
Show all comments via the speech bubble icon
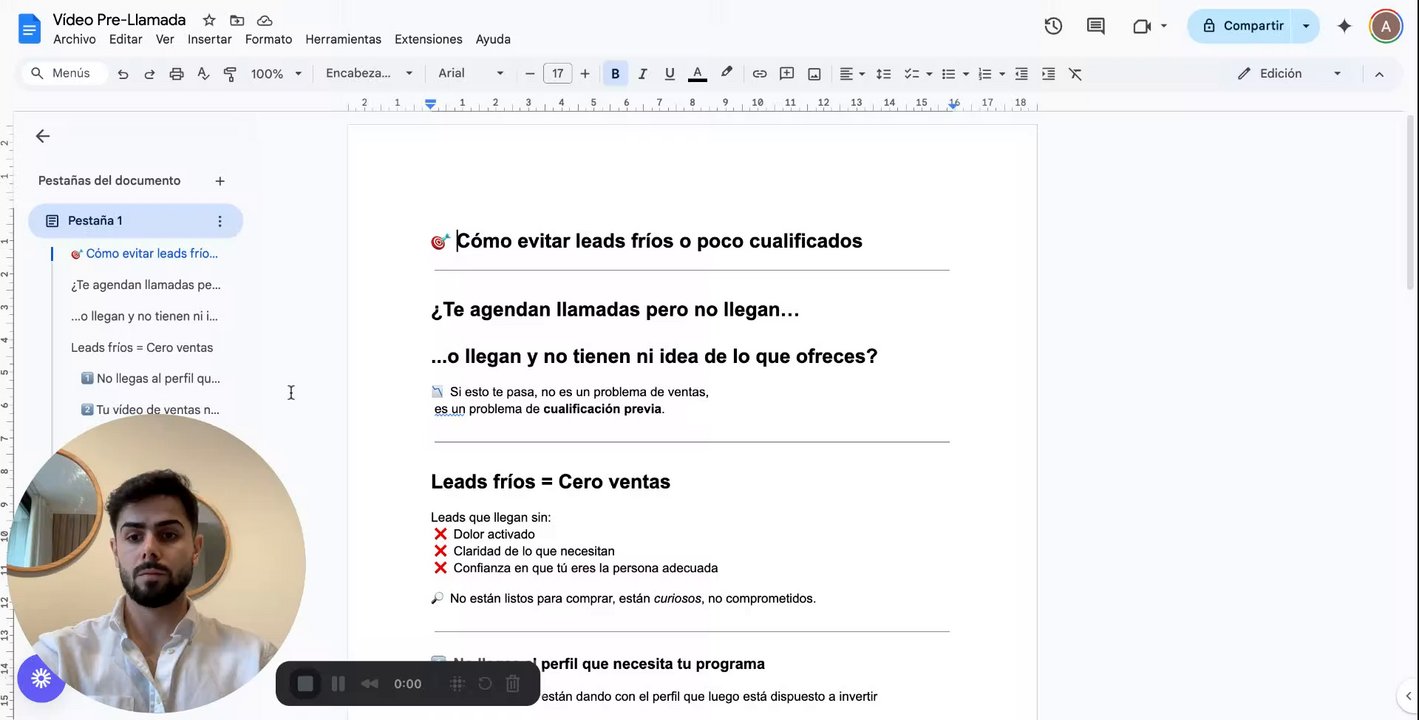(1096, 26)
